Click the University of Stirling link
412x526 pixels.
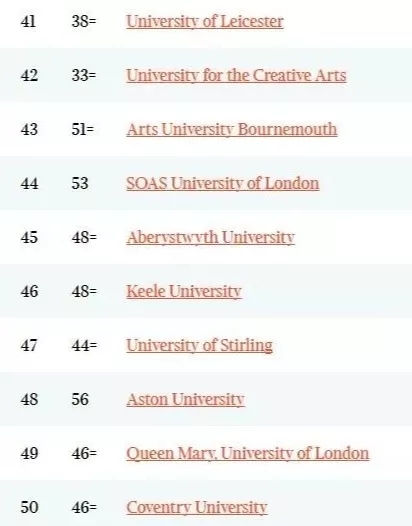tap(199, 345)
